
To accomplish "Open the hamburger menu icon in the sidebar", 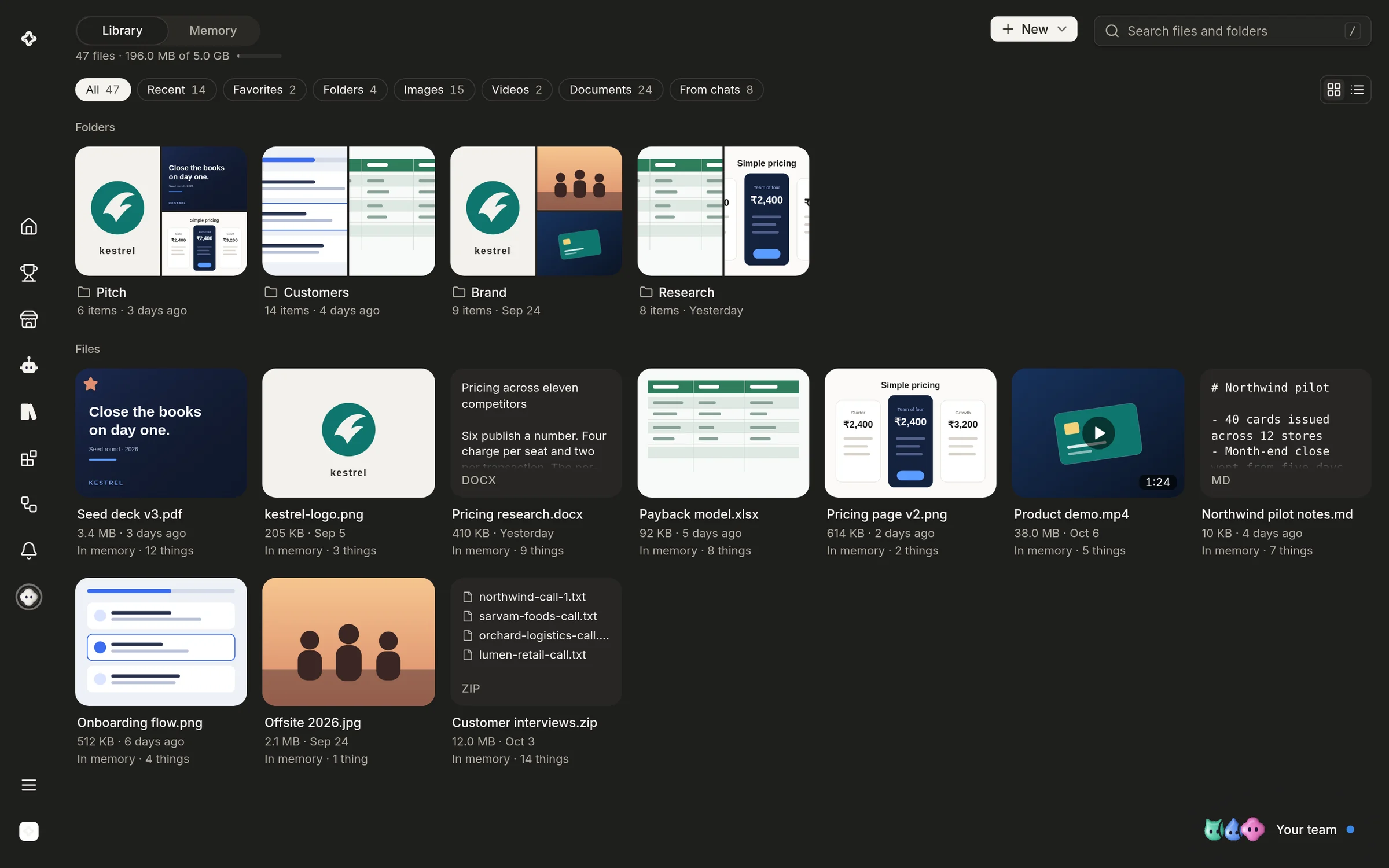I will tap(29, 785).
